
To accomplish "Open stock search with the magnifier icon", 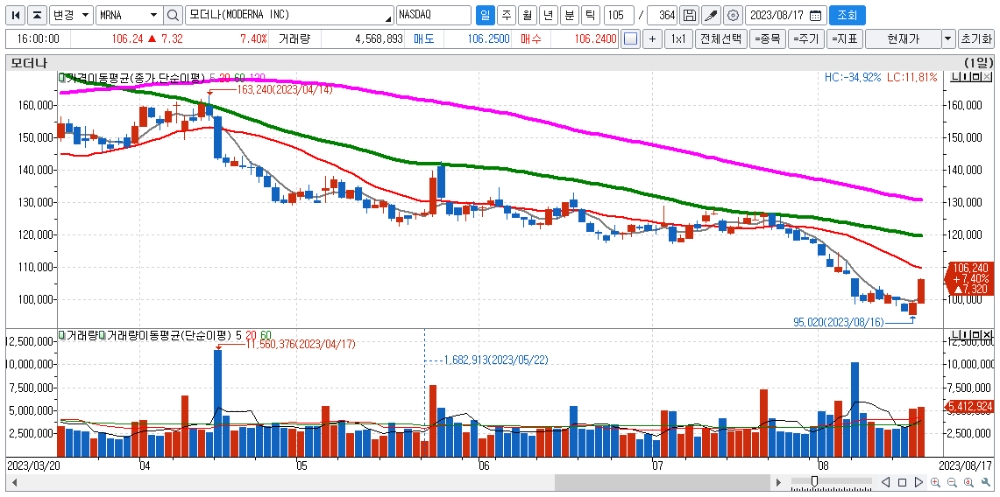I will tap(173, 15).
